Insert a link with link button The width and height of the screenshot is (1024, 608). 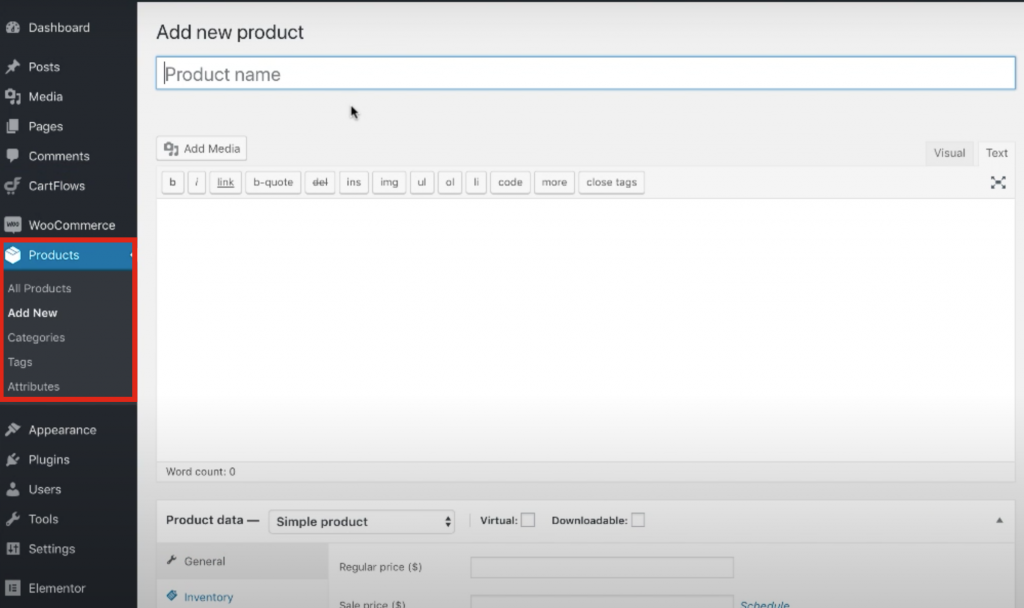pyautogui.click(x=225, y=182)
